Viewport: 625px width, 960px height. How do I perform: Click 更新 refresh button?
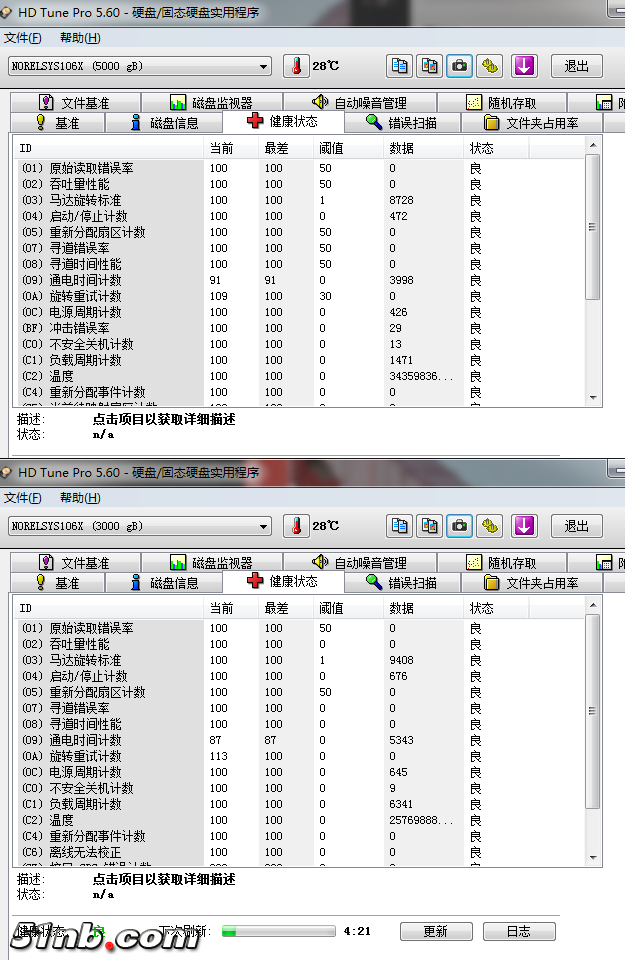pos(436,931)
